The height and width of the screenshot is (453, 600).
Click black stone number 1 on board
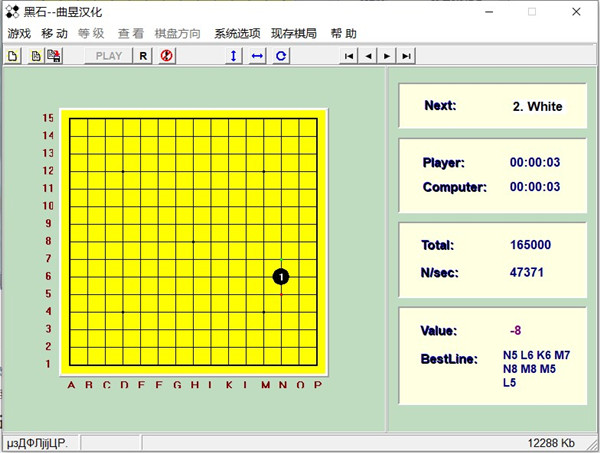[x=281, y=276]
